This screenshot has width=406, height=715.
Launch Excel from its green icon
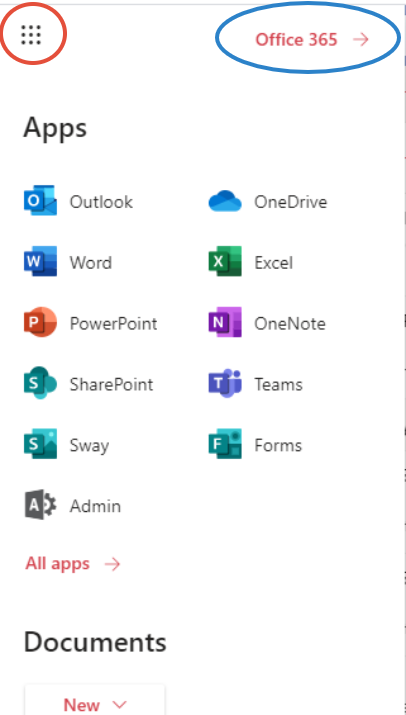pos(225,262)
